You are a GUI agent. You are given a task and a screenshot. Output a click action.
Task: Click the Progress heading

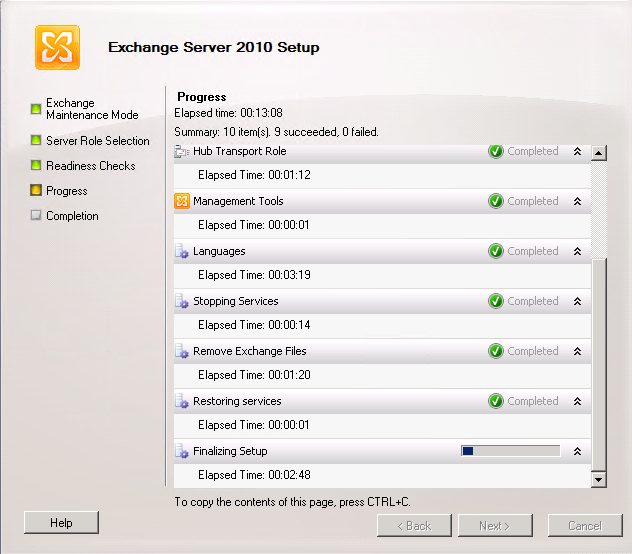coord(202,97)
